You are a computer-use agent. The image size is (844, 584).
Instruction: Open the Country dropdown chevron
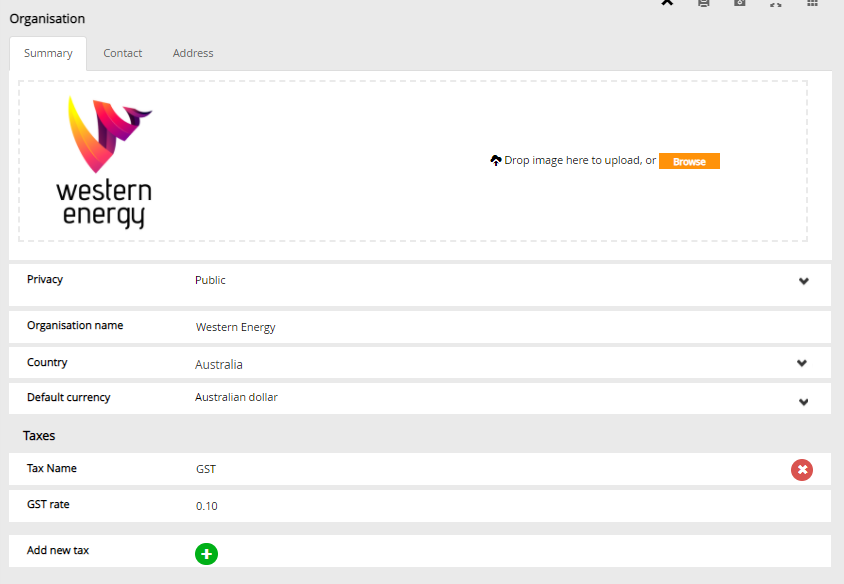[x=802, y=363]
